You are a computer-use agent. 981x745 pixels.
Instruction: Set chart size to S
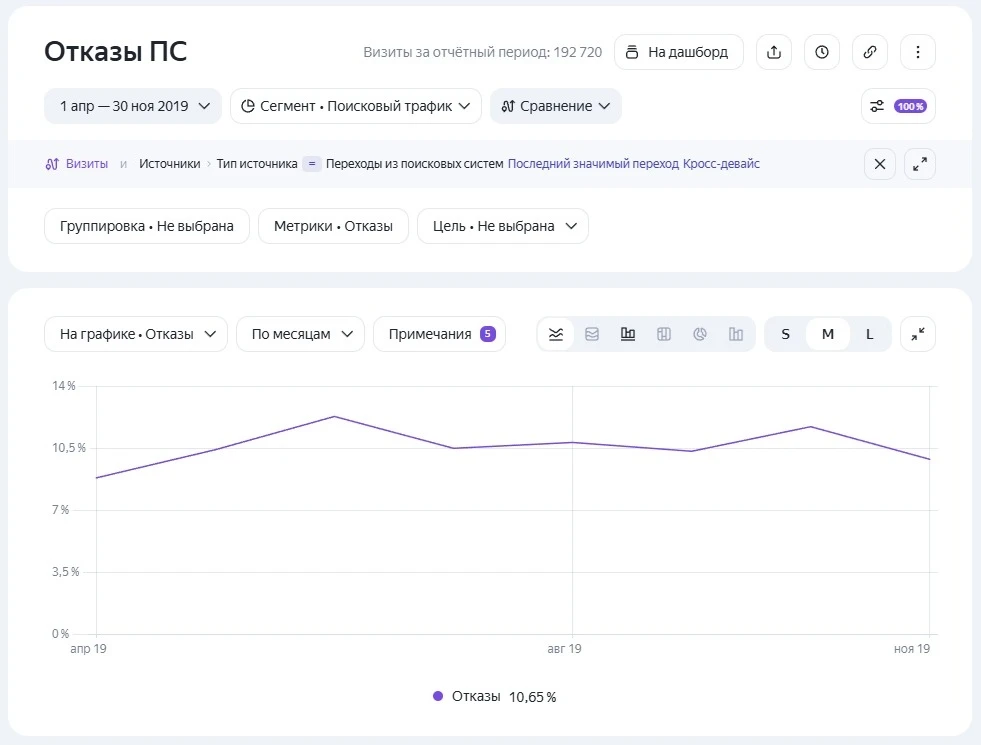pos(786,334)
